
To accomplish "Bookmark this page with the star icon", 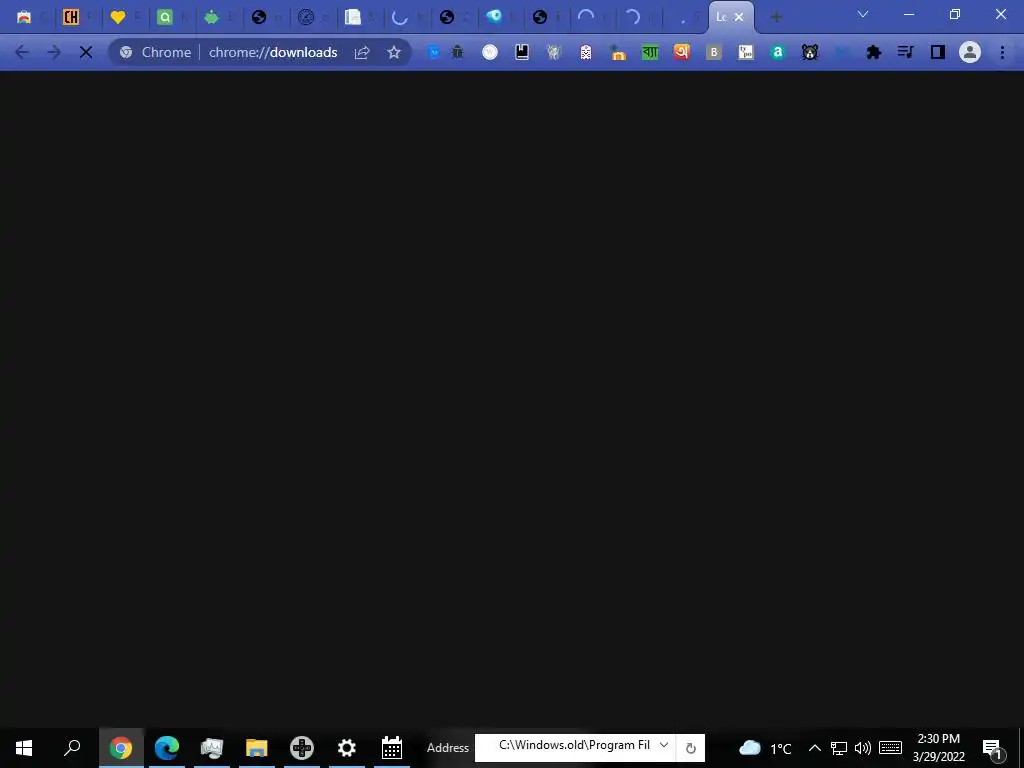I will pyautogui.click(x=394, y=52).
